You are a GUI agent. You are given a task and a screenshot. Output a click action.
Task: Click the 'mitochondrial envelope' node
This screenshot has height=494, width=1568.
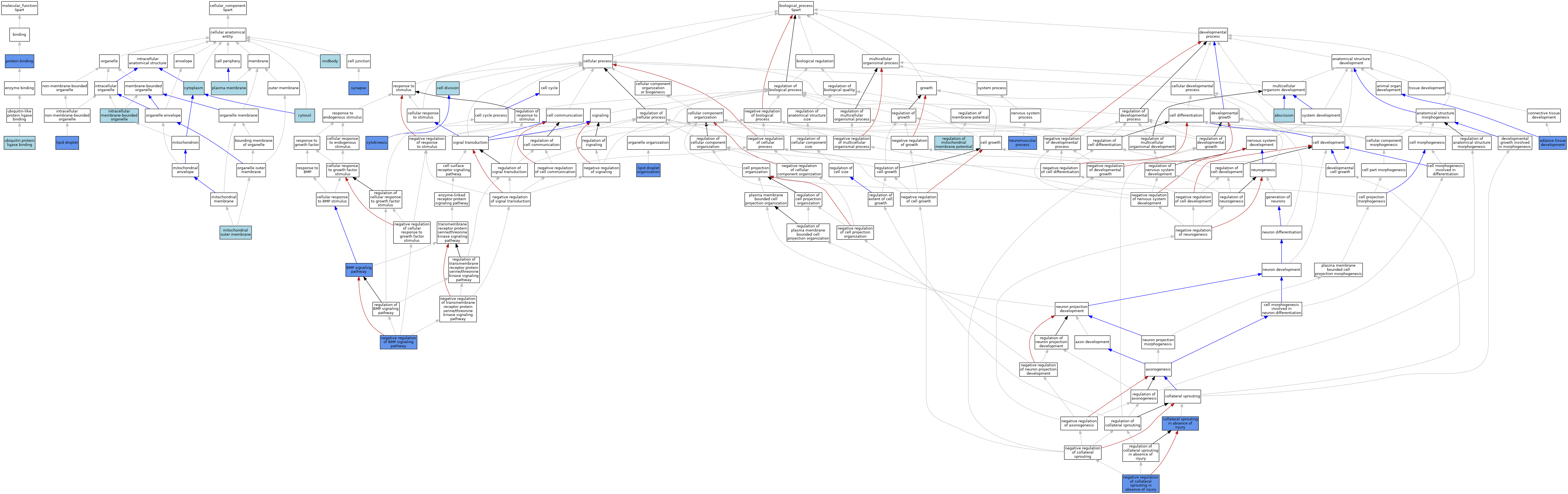click(185, 170)
